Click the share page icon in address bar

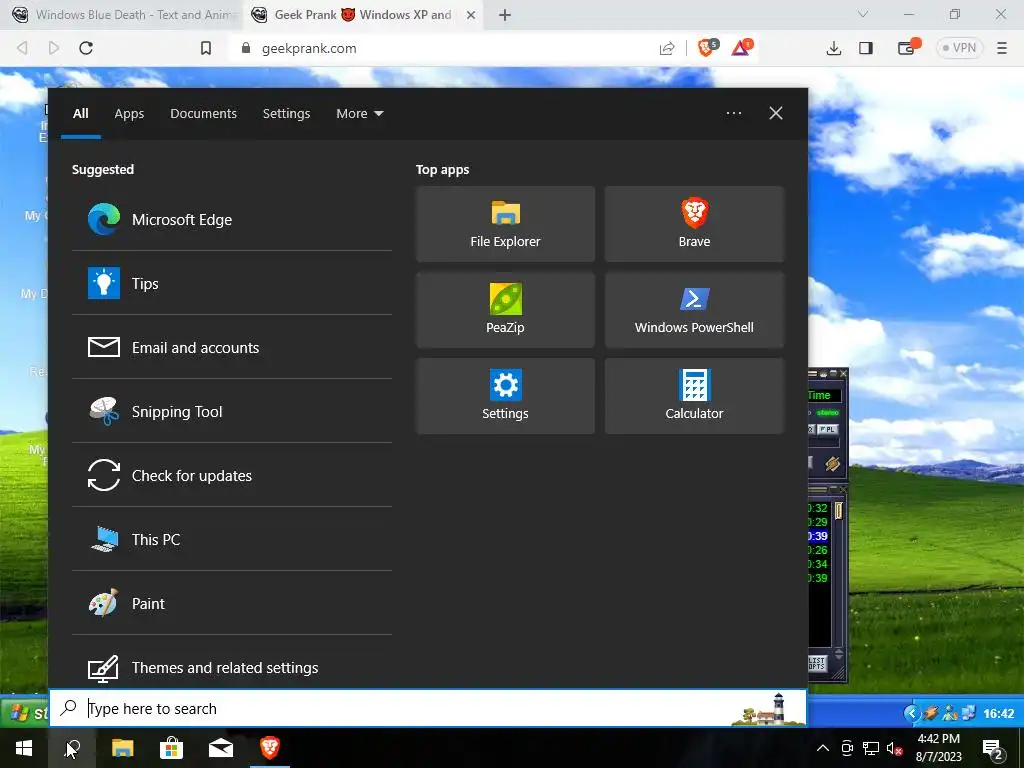(667, 48)
